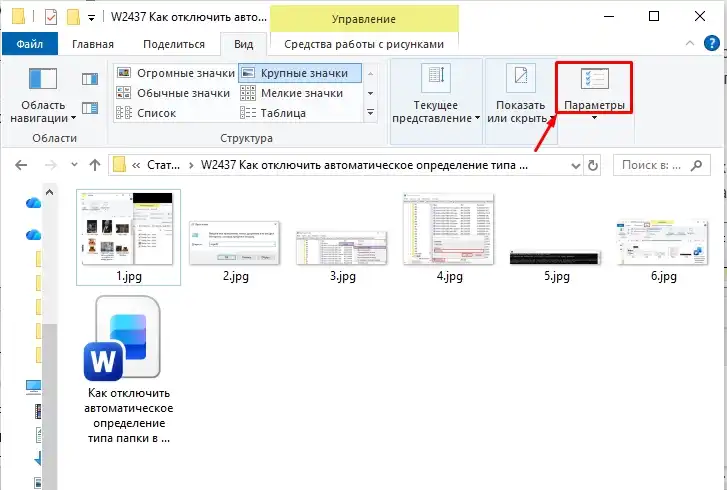Open the recent locations dropdown

pyautogui.click(x=74, y=165)
